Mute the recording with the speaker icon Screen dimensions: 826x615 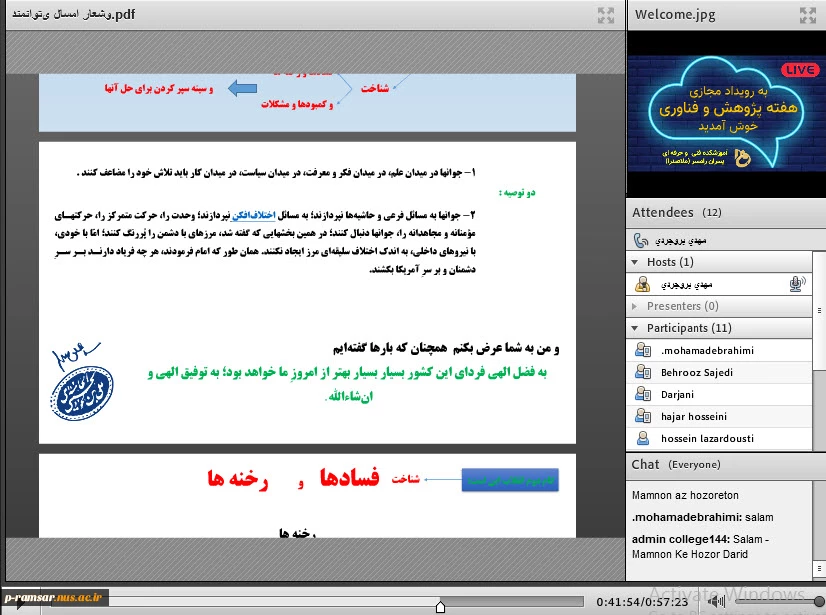[716, 601]
